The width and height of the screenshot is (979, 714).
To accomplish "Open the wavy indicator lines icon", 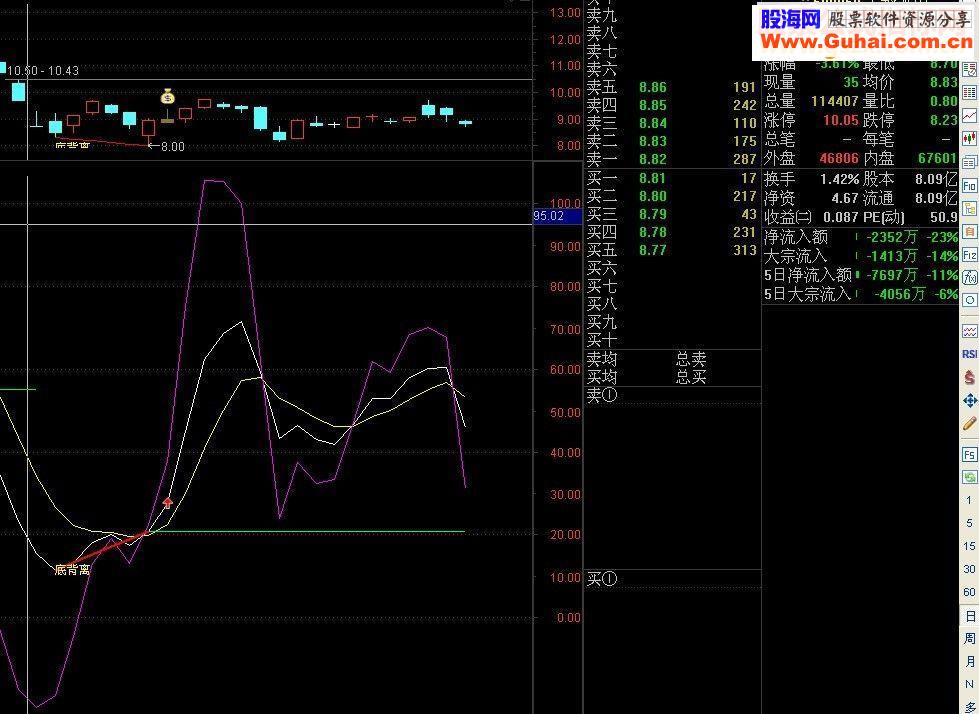I will pyautogui.click(x=969, y=330).
